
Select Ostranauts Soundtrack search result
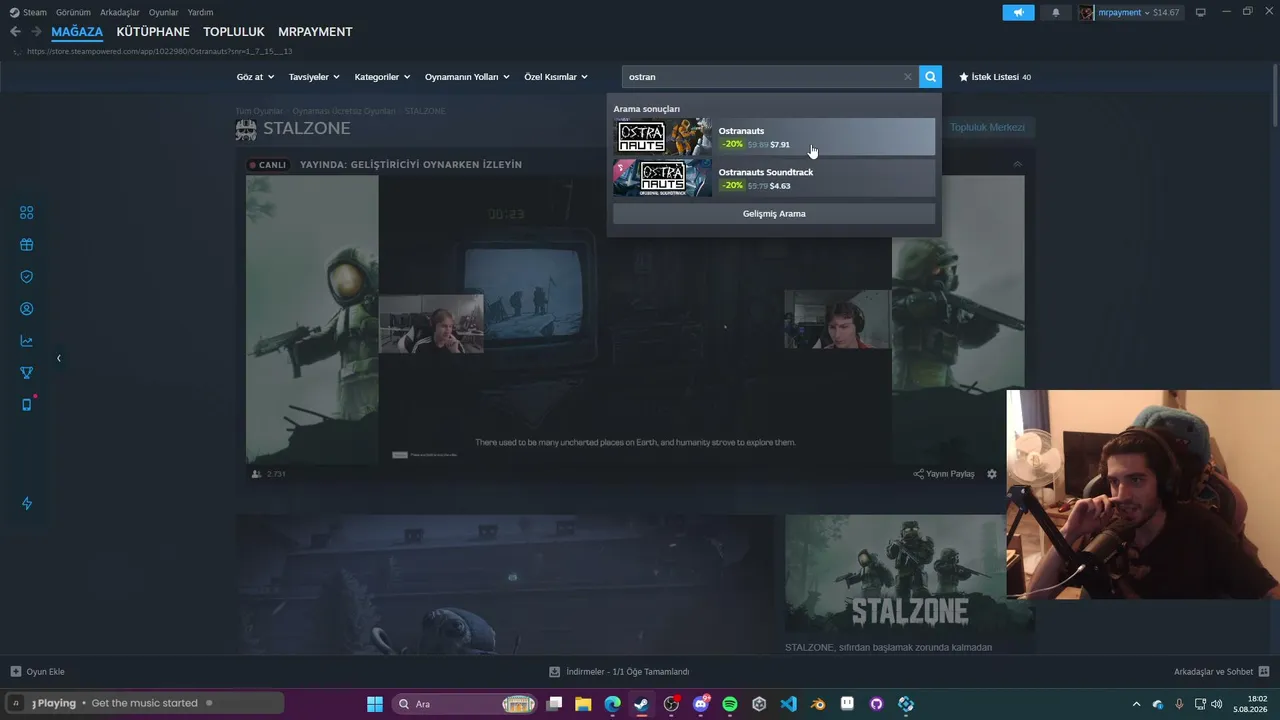point(774,178)
